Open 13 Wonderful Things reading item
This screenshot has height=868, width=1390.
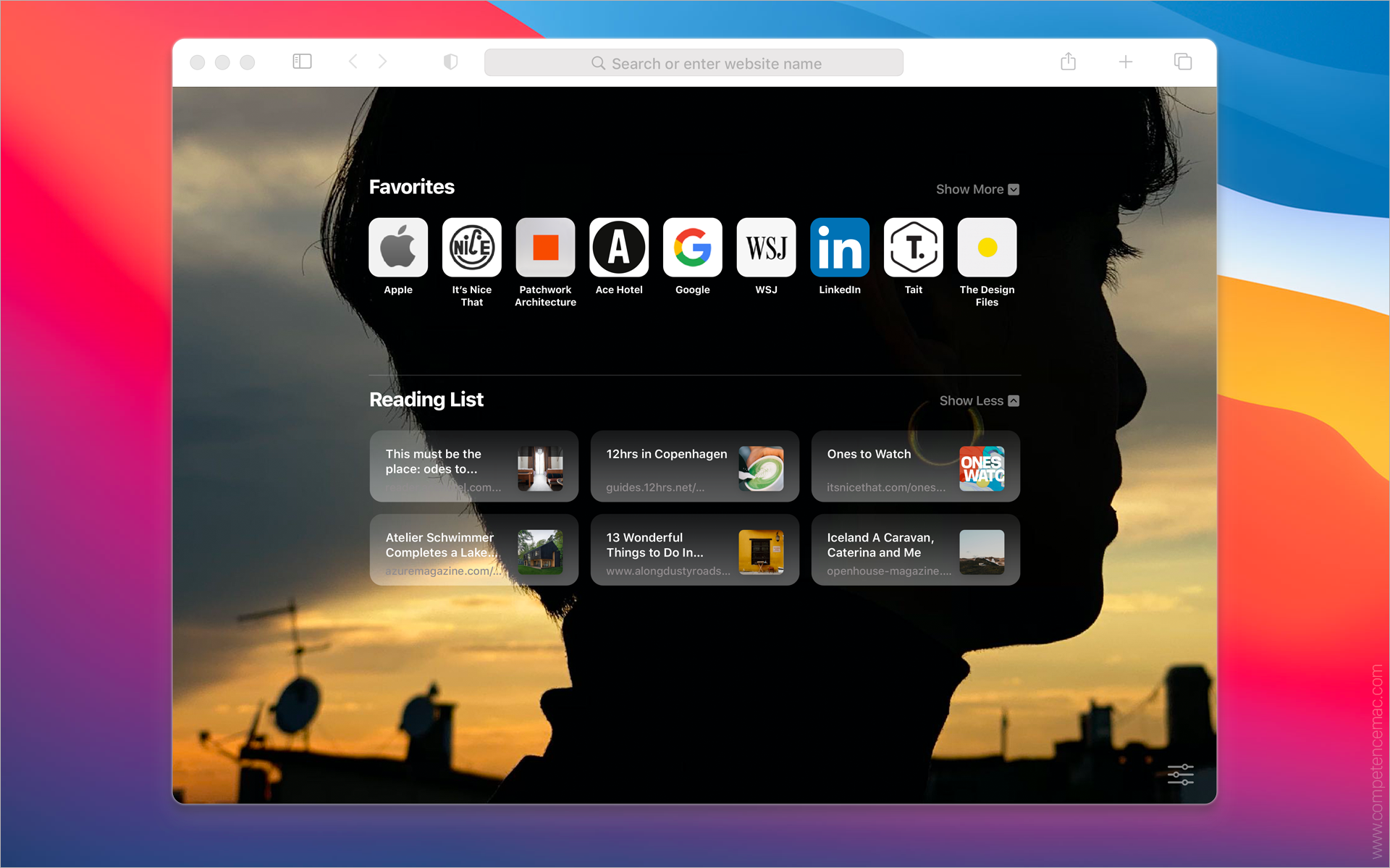[694, 550]
